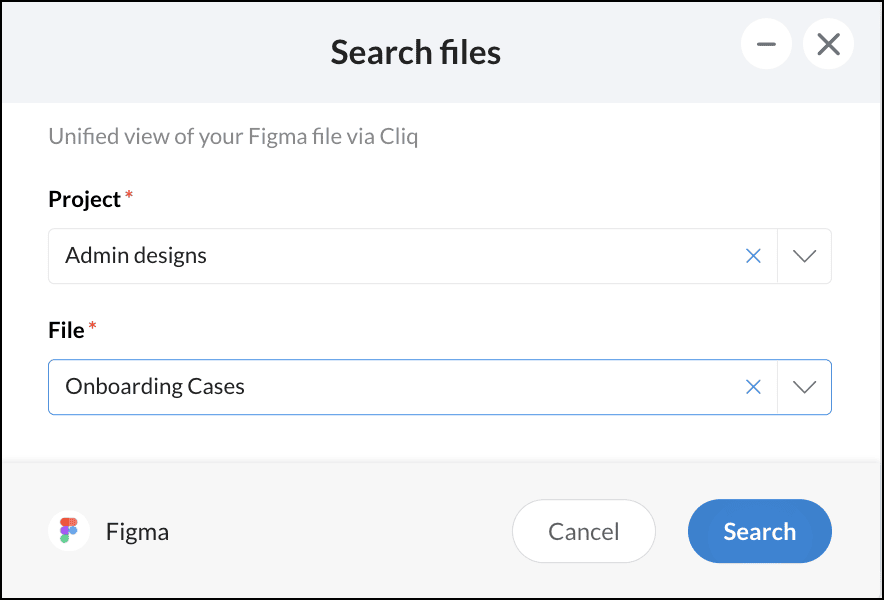Screen dimensions: 884x600
Task: Click the Cliq word in the description
Action: 398,136
